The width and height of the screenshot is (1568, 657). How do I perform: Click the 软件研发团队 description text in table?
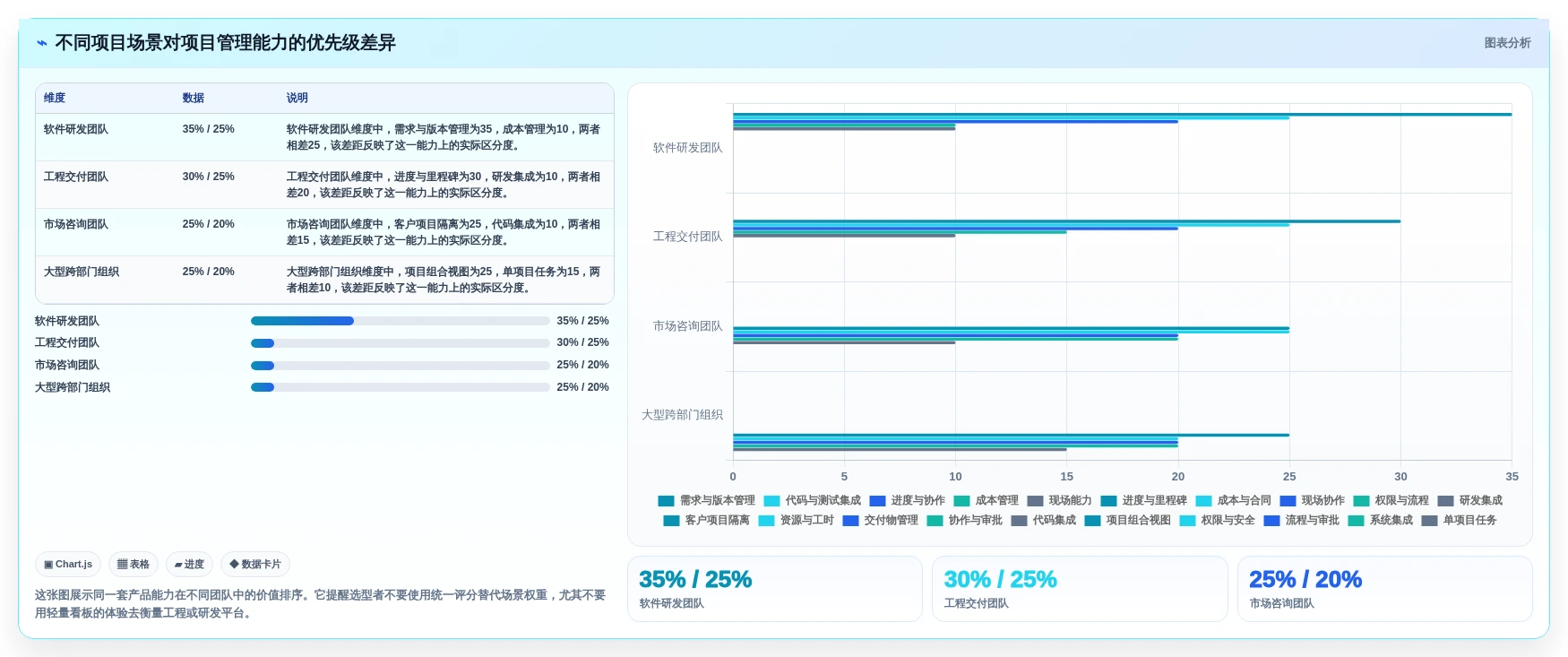click(x=444, y=137)
